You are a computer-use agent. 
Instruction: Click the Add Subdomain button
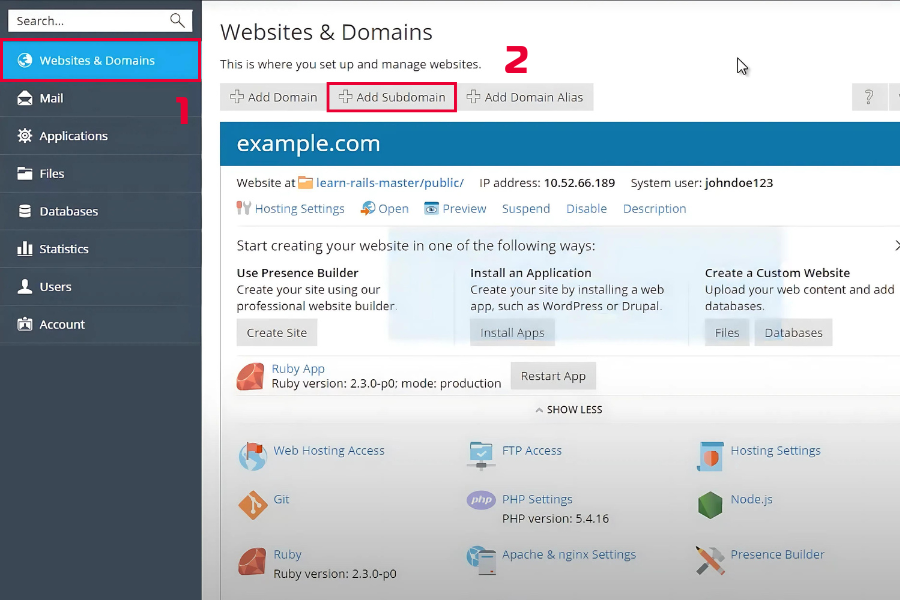pos(392,97)
